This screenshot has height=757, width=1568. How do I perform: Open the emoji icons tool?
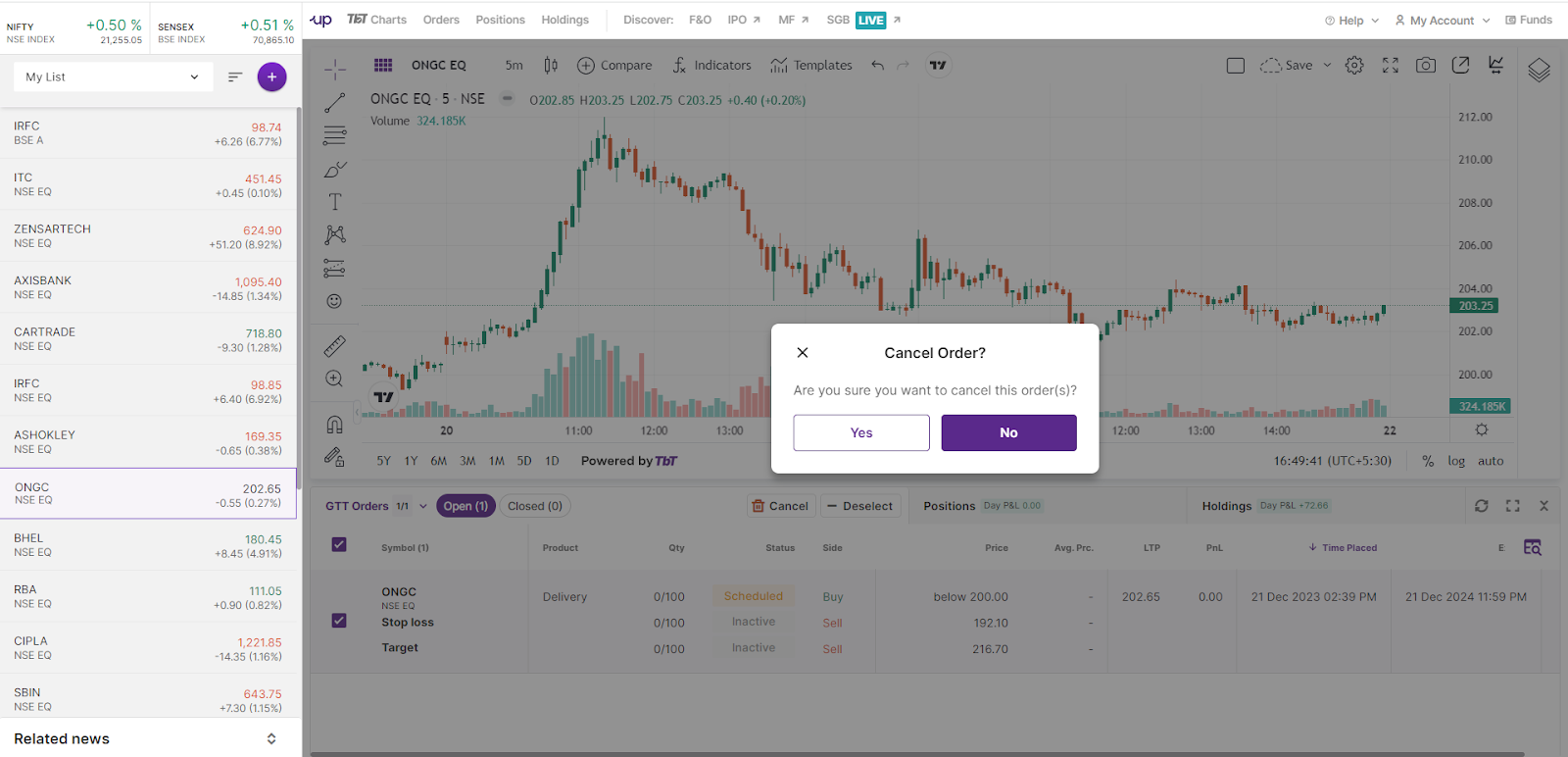click(335, 301)
